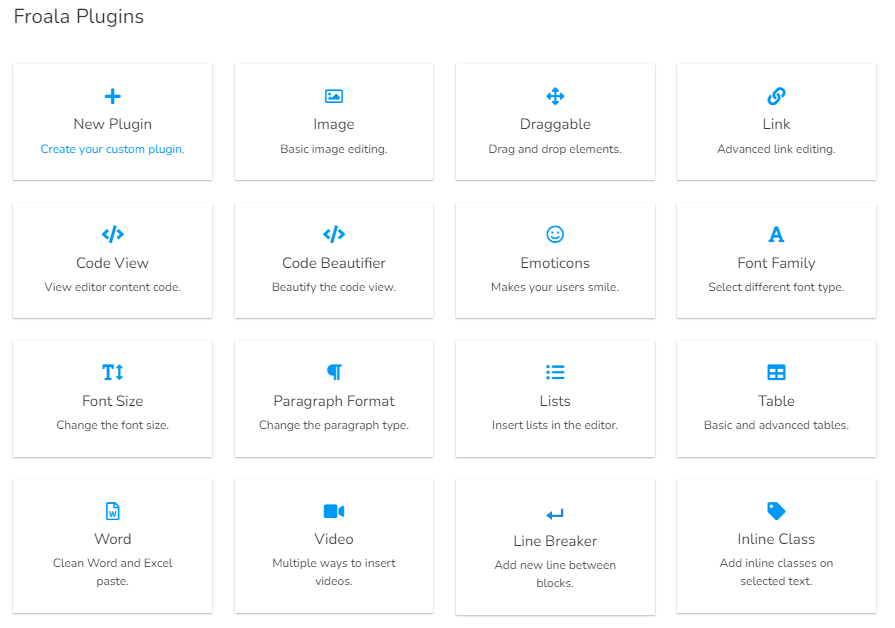The image size is (895, 628).
Task: Select the Image plugin picture icon
Action: (334, 96)
